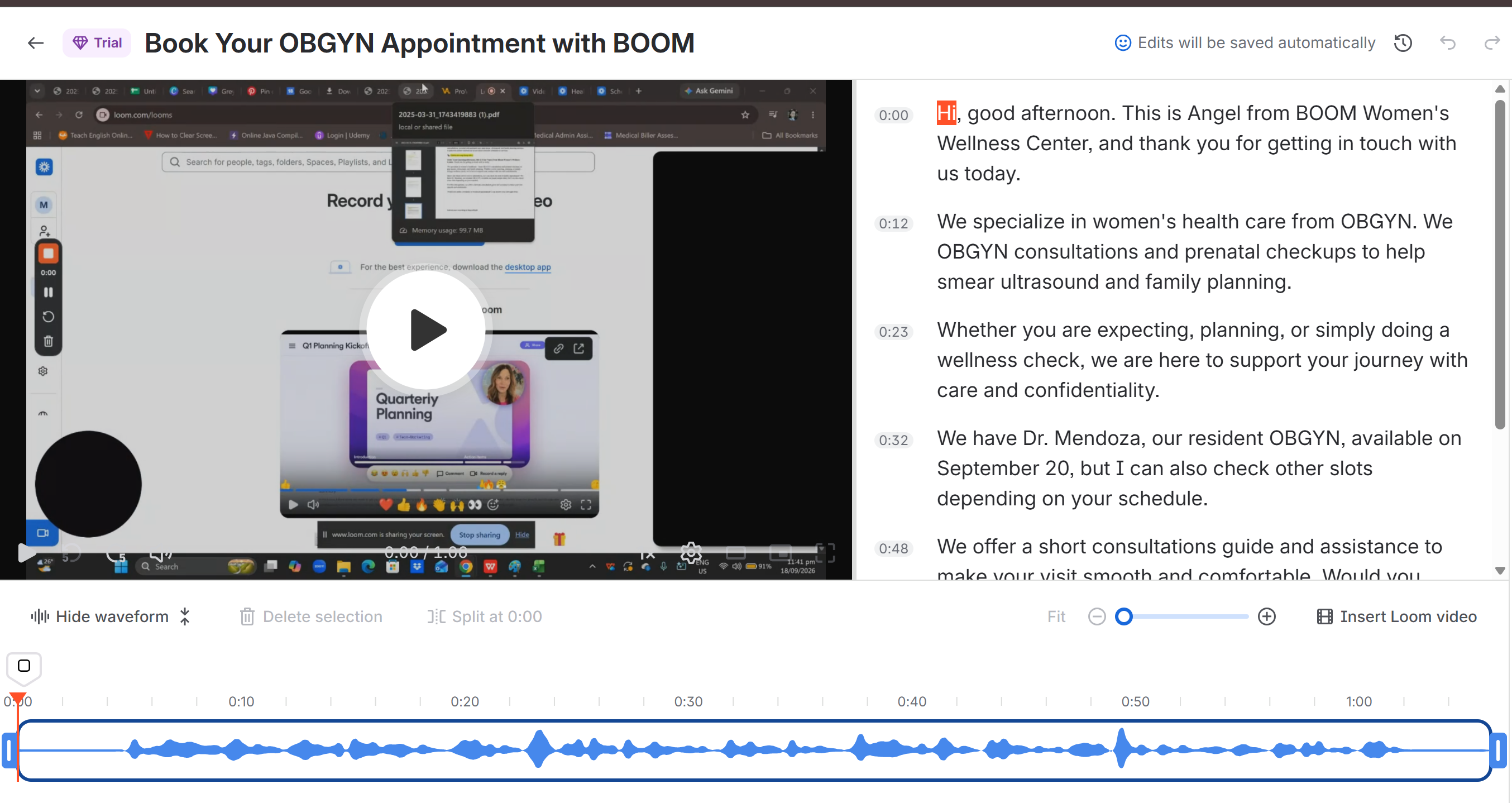This screenshot has width=1512, height=803.
Task: Click the 0:23 transcript timestamp
Action: (893, 332)
